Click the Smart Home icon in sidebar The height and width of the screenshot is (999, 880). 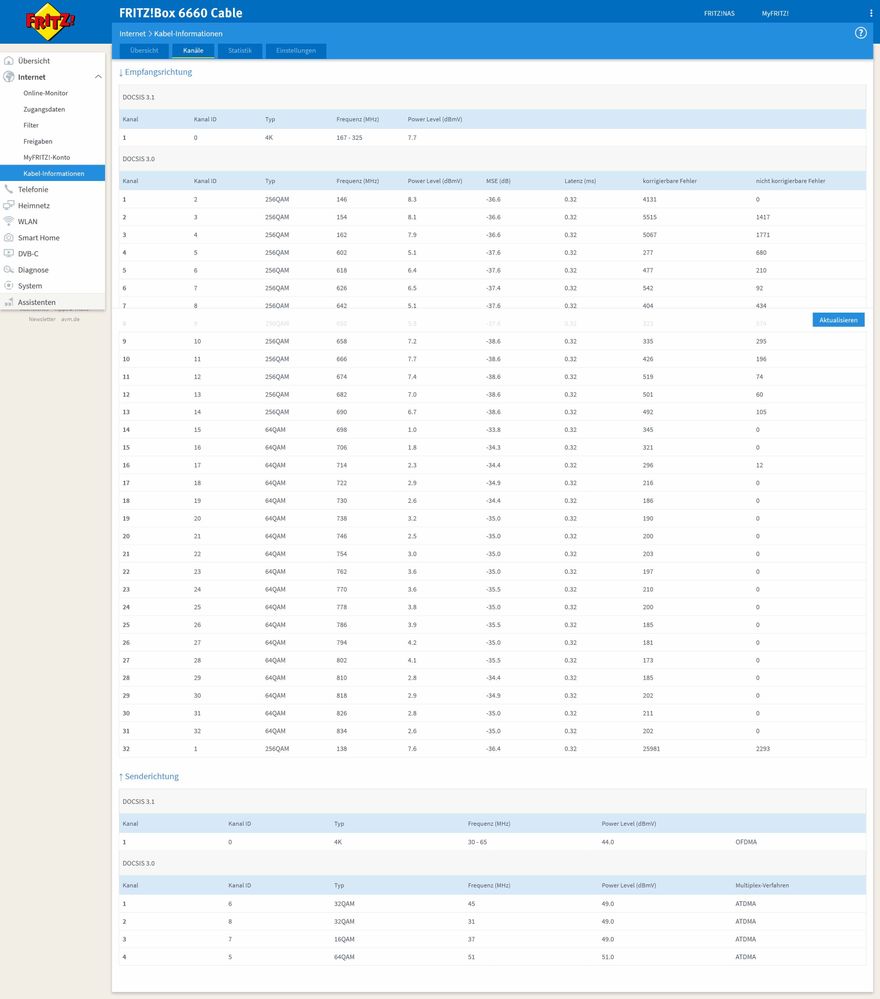coord(9,238)
